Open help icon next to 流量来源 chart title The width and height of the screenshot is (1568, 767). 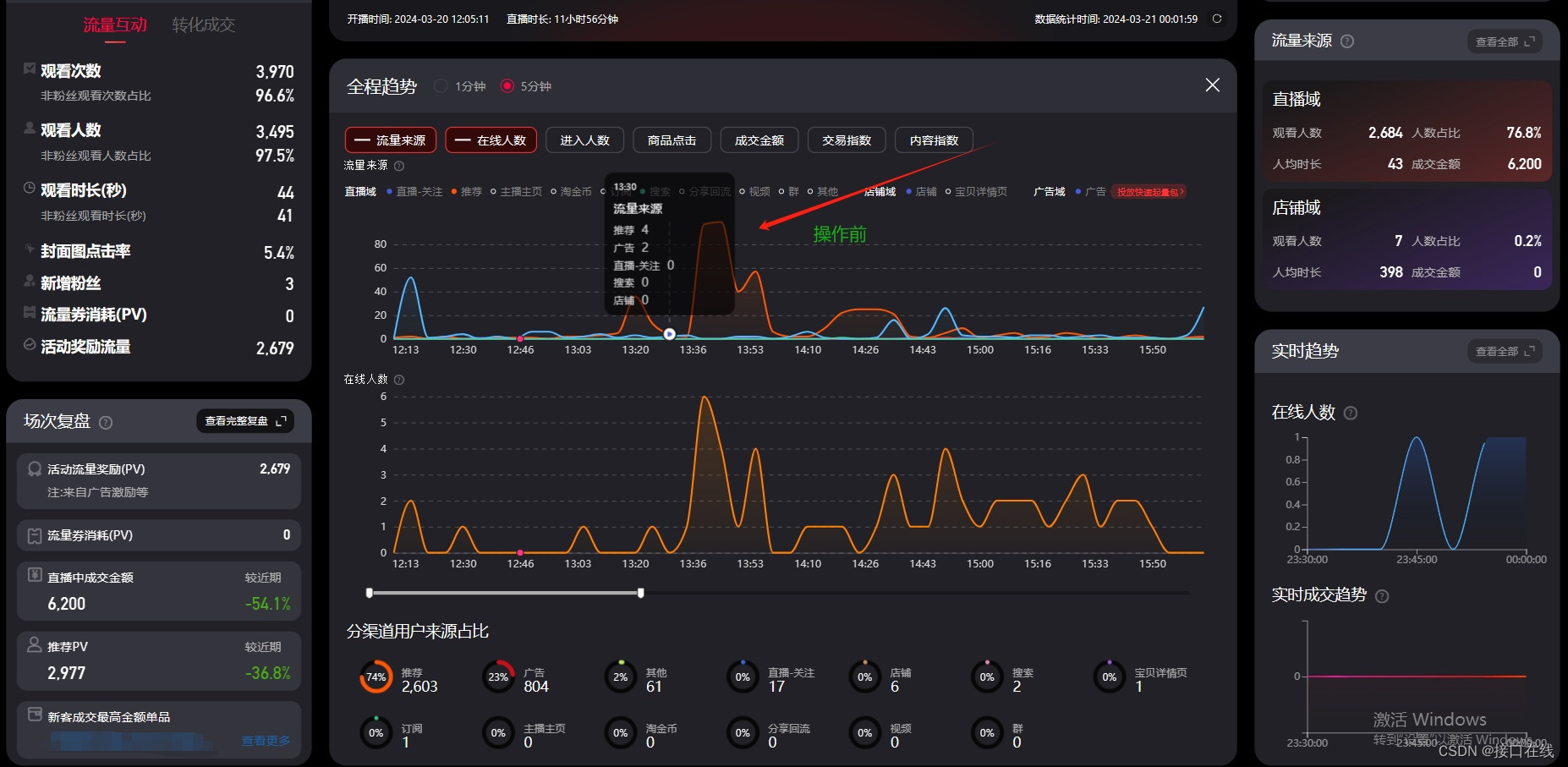coord(399,166)
